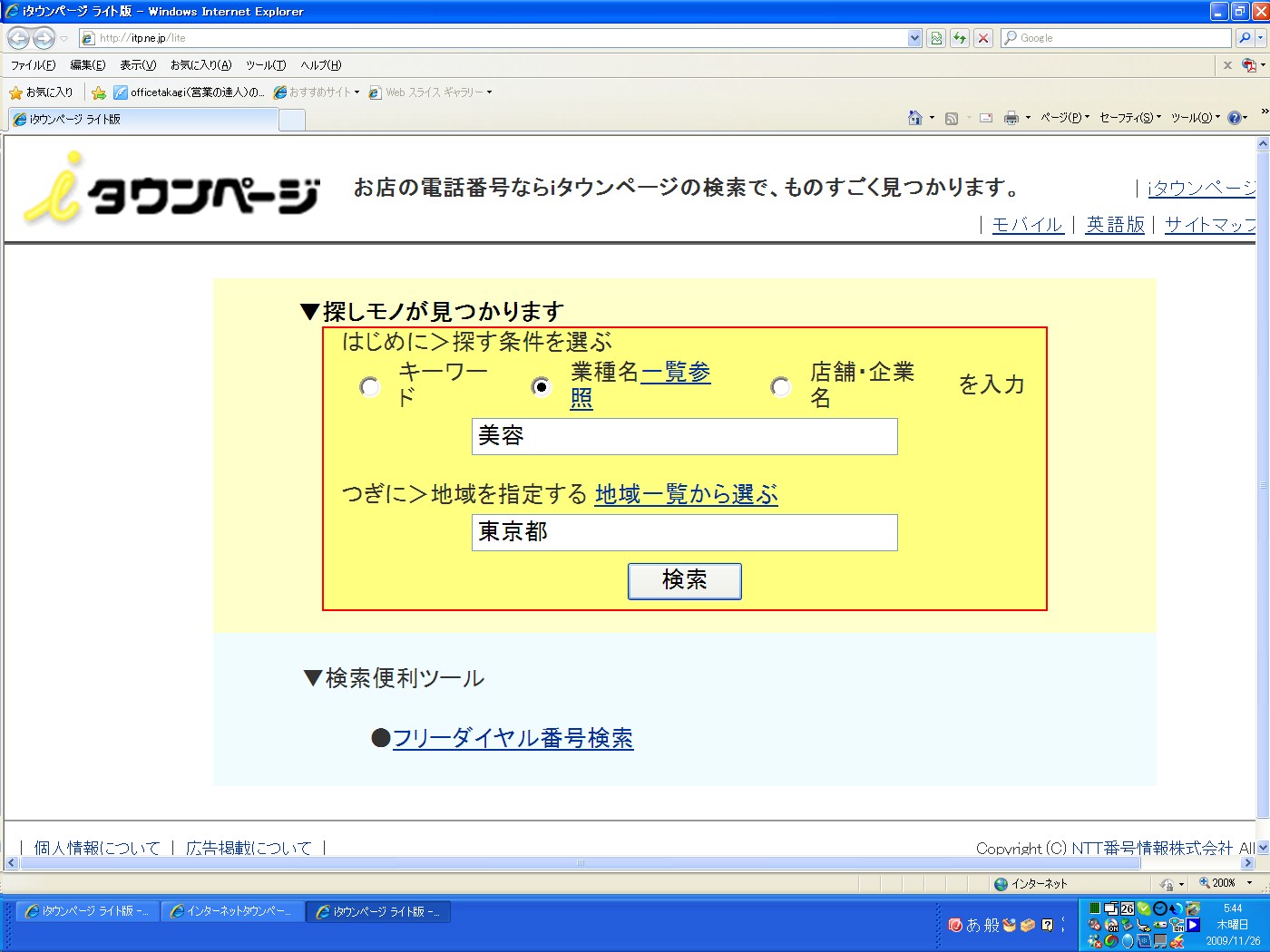
Task: Click the RSS feeds icon
Action: pyautogui.click(x=952, y=118)
